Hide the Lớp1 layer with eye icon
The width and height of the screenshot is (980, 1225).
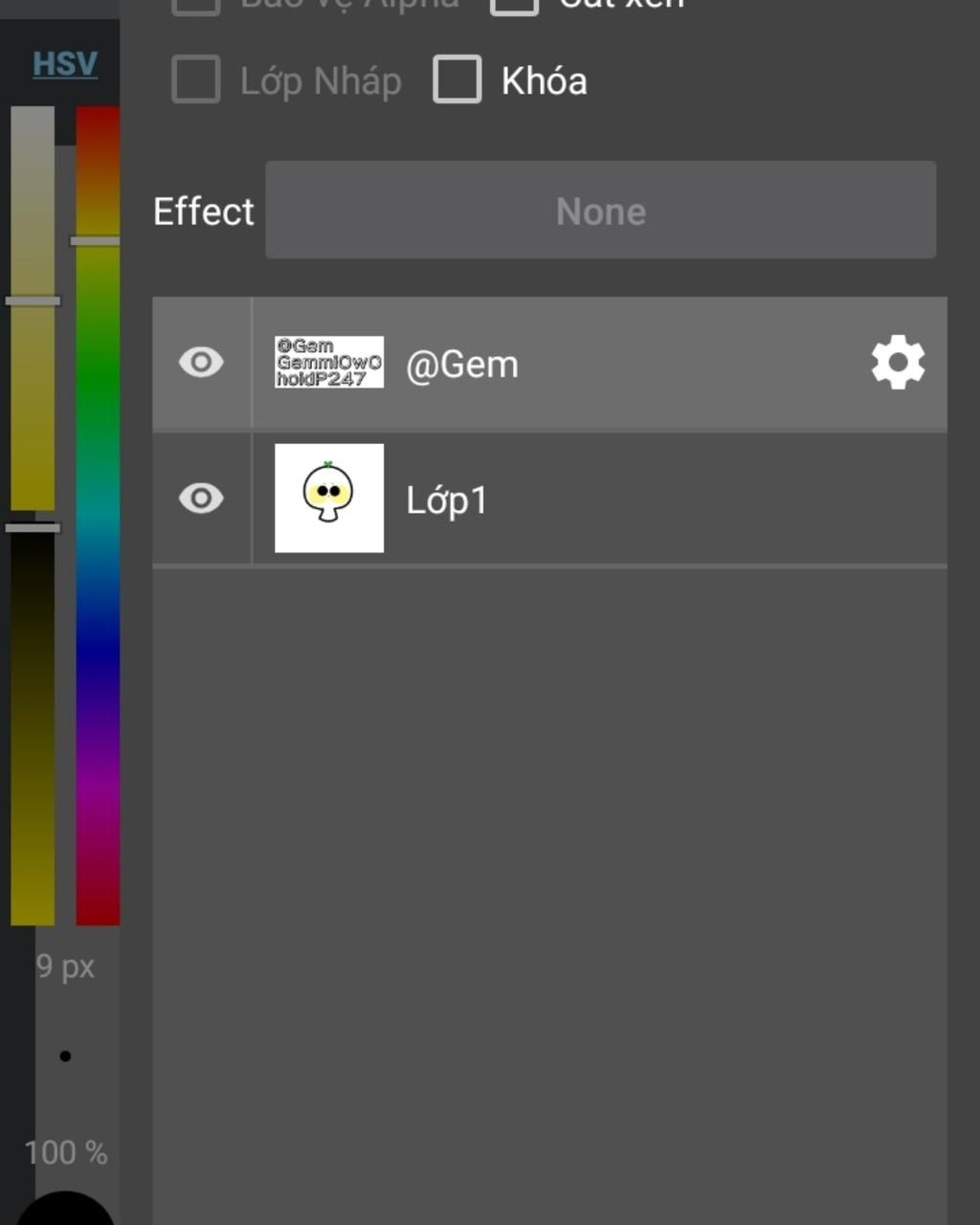coord(201,498)
